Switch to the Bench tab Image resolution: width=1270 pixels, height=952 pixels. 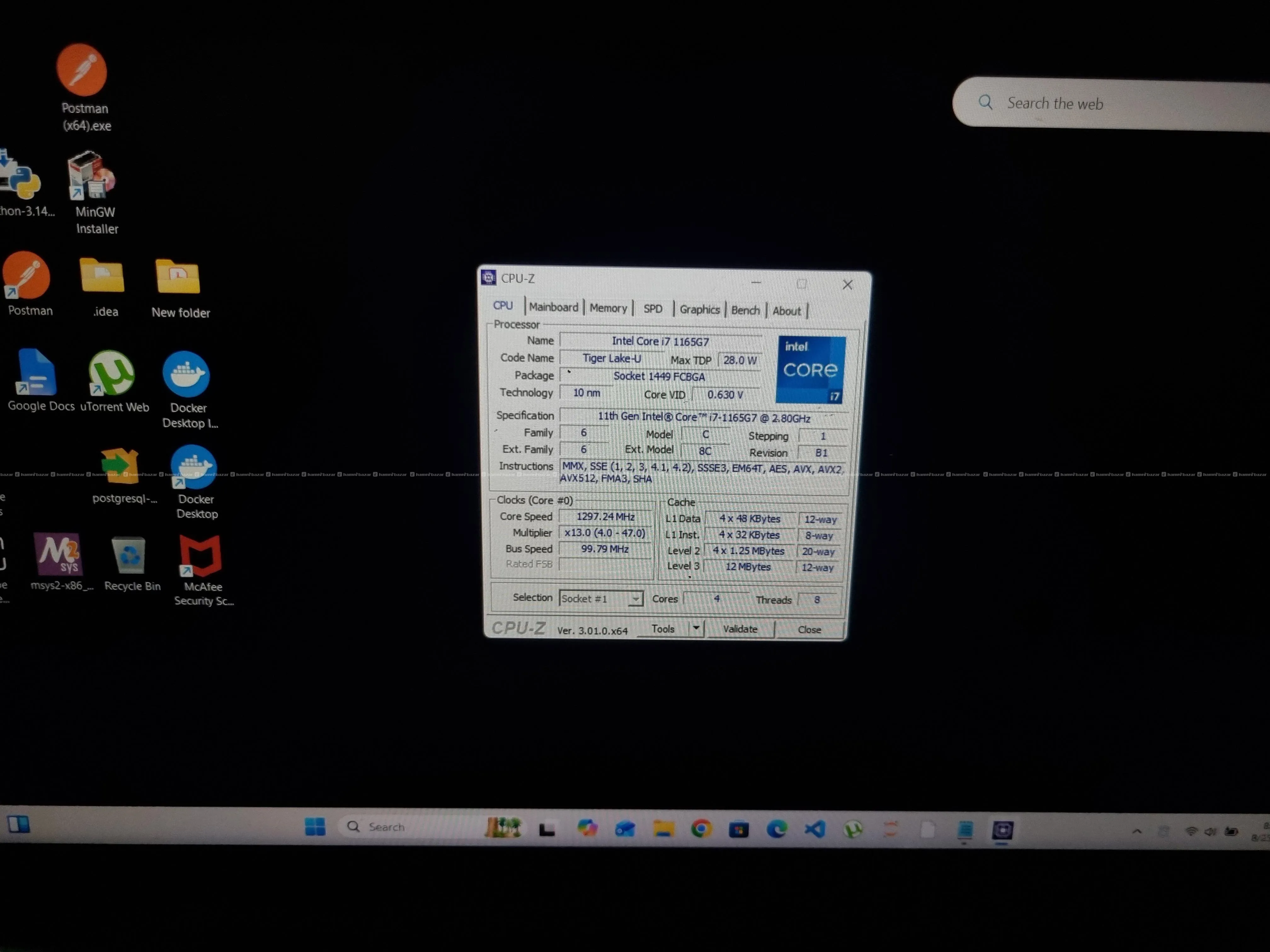[x=745, y=310]
